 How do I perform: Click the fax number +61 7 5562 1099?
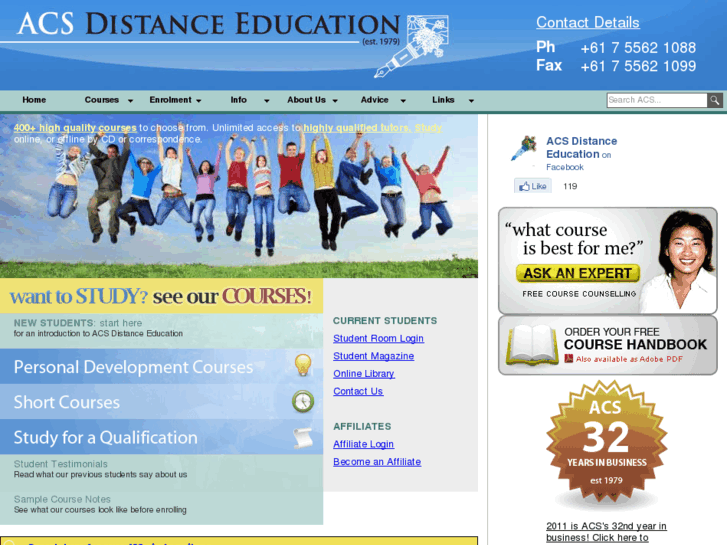pos(638,66)
